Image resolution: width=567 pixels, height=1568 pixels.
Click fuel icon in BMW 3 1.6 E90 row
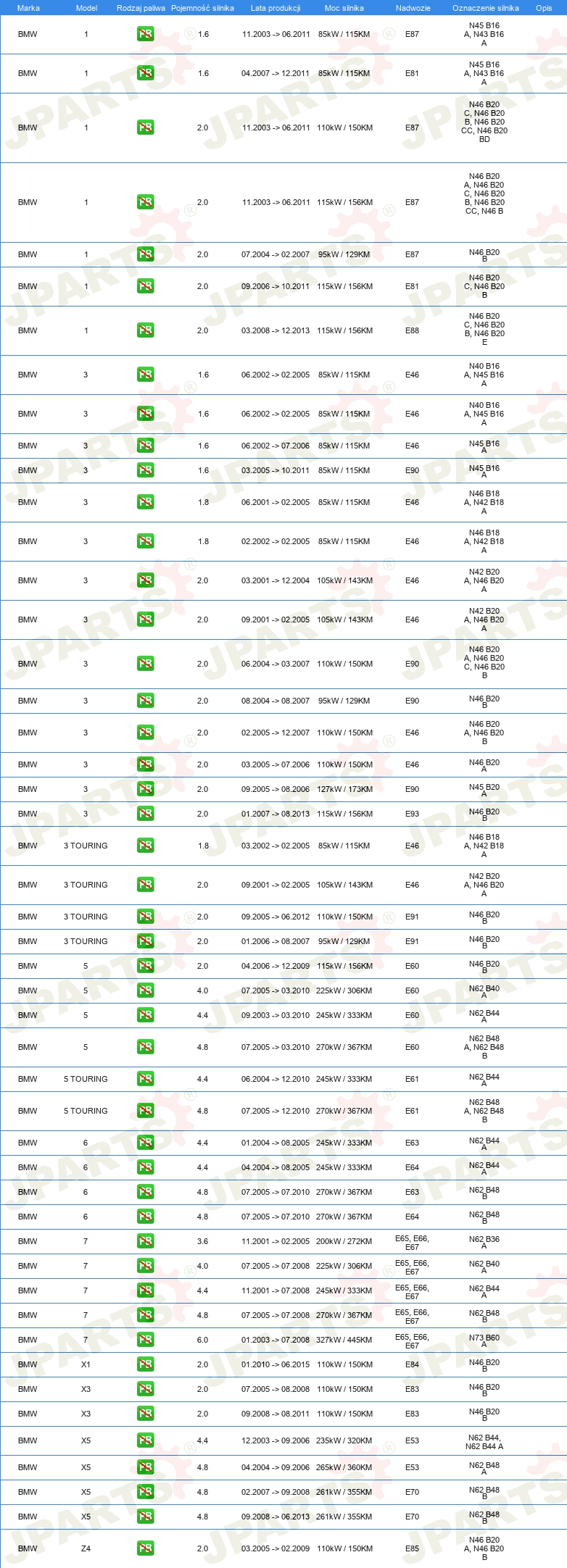coord(145,470)
